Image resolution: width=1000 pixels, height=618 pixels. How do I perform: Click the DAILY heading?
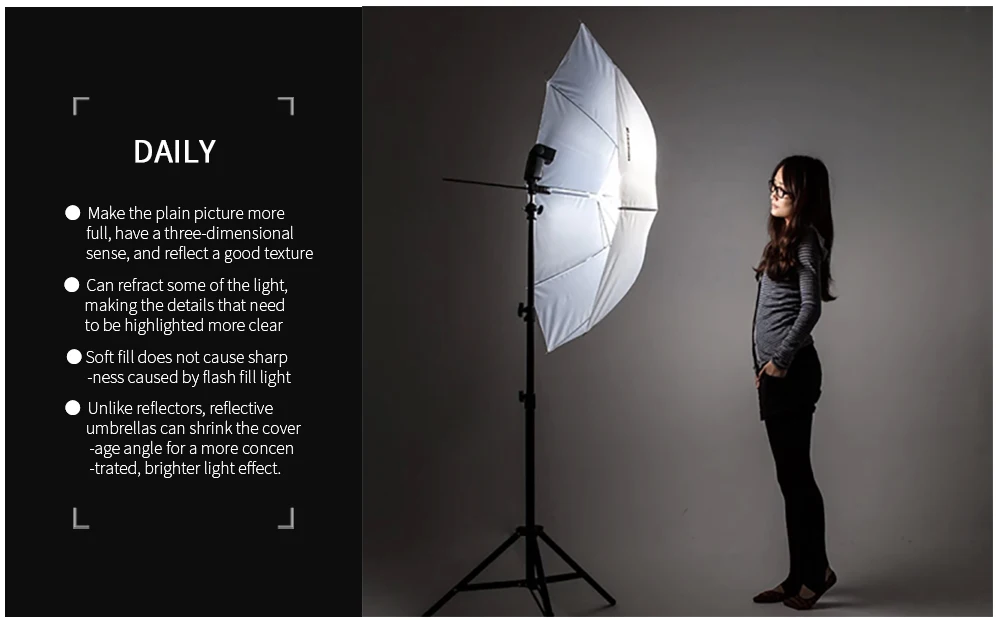tap(175, 152)
